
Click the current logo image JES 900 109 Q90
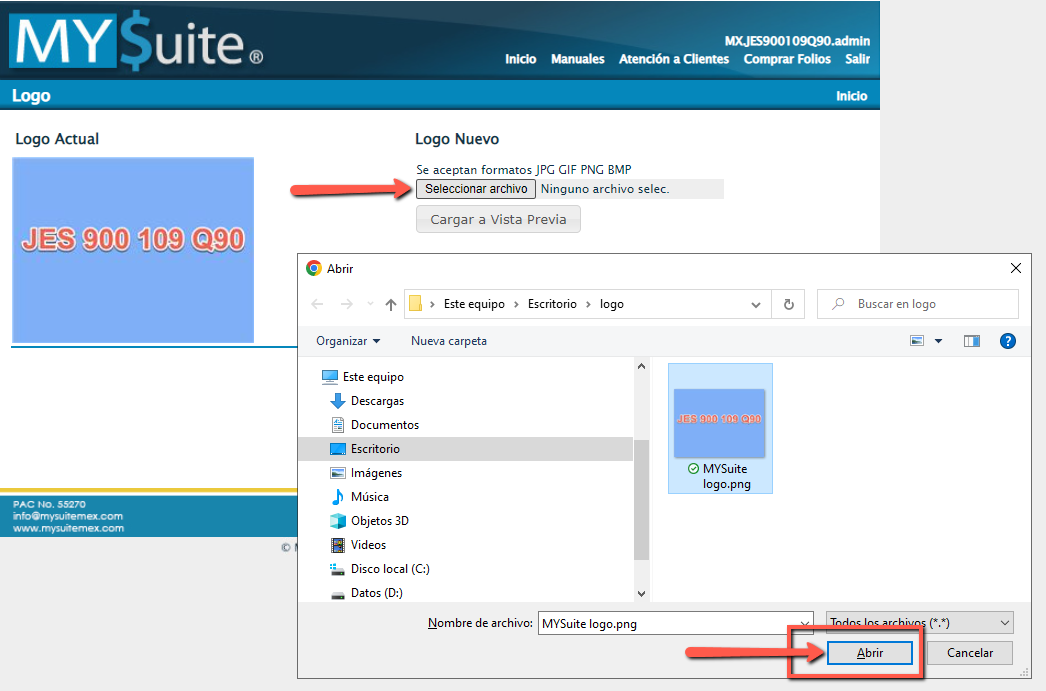(133, 250)
